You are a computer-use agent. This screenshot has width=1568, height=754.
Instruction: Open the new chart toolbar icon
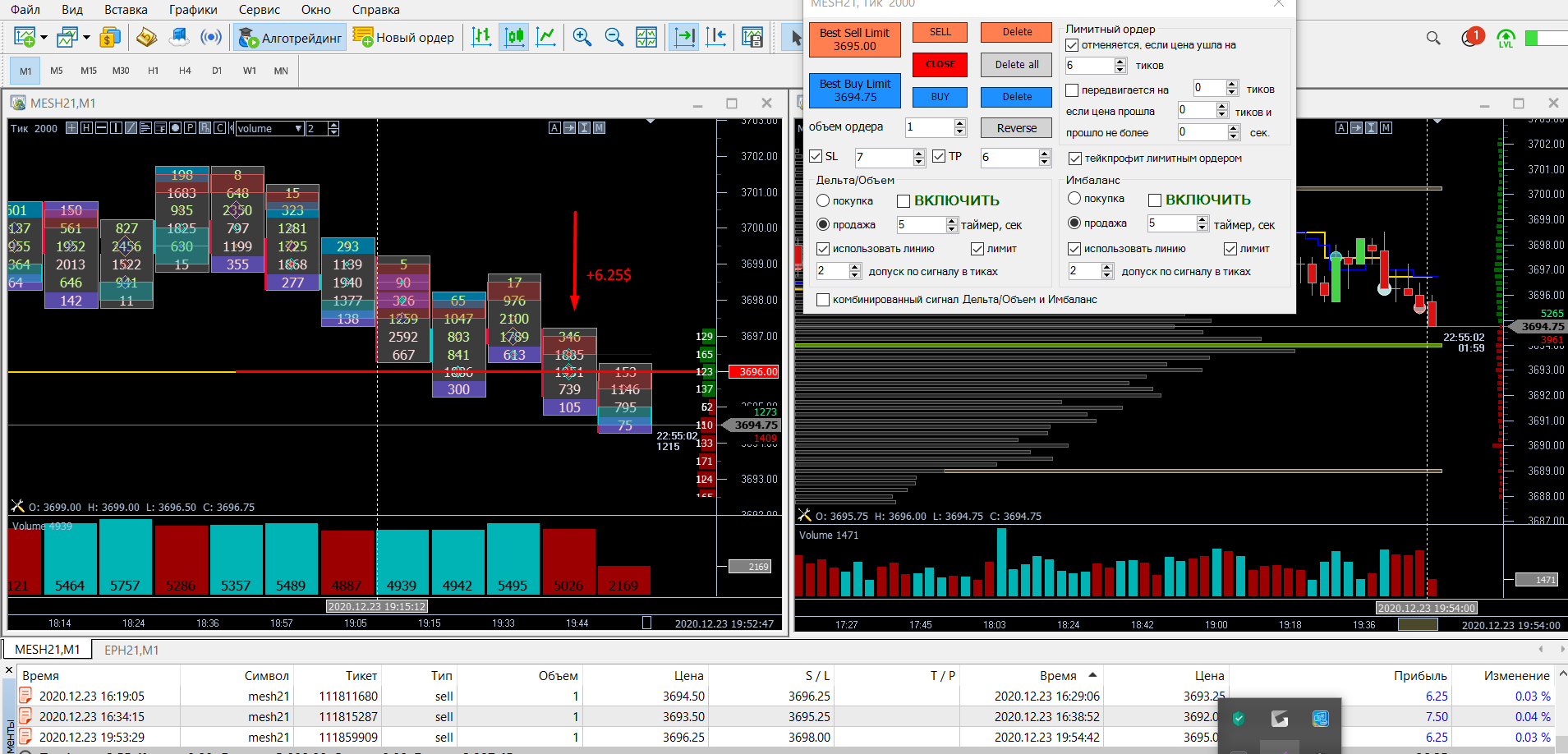pos(25,37)
